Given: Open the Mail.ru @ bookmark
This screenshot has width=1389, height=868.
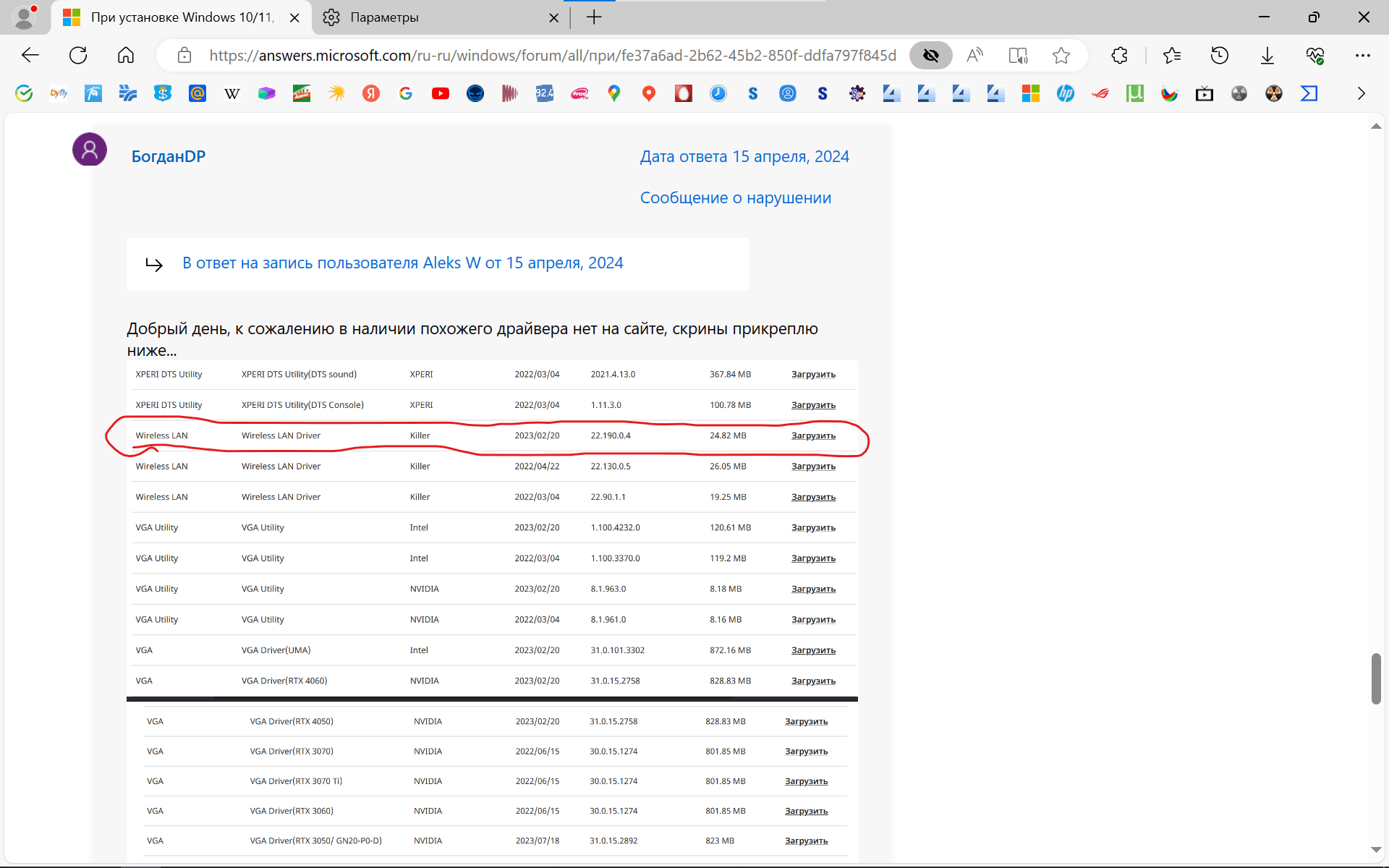Looking at the screenshot, I should pyautogui.click(x=197, y=93).
